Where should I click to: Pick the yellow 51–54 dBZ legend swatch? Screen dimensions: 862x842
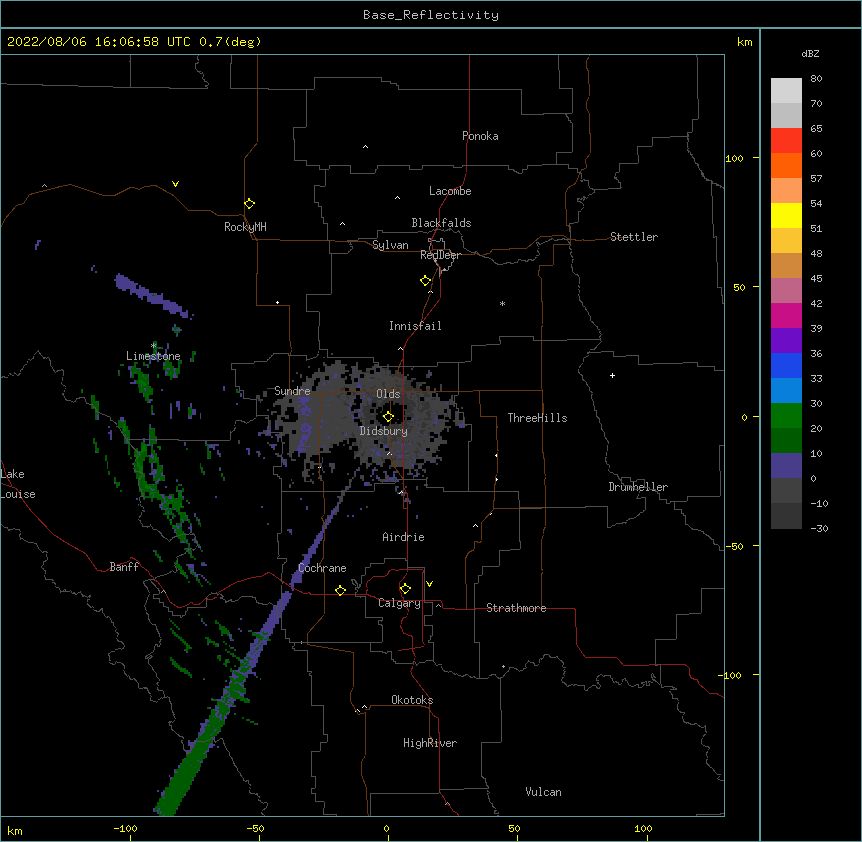point(786,215)
